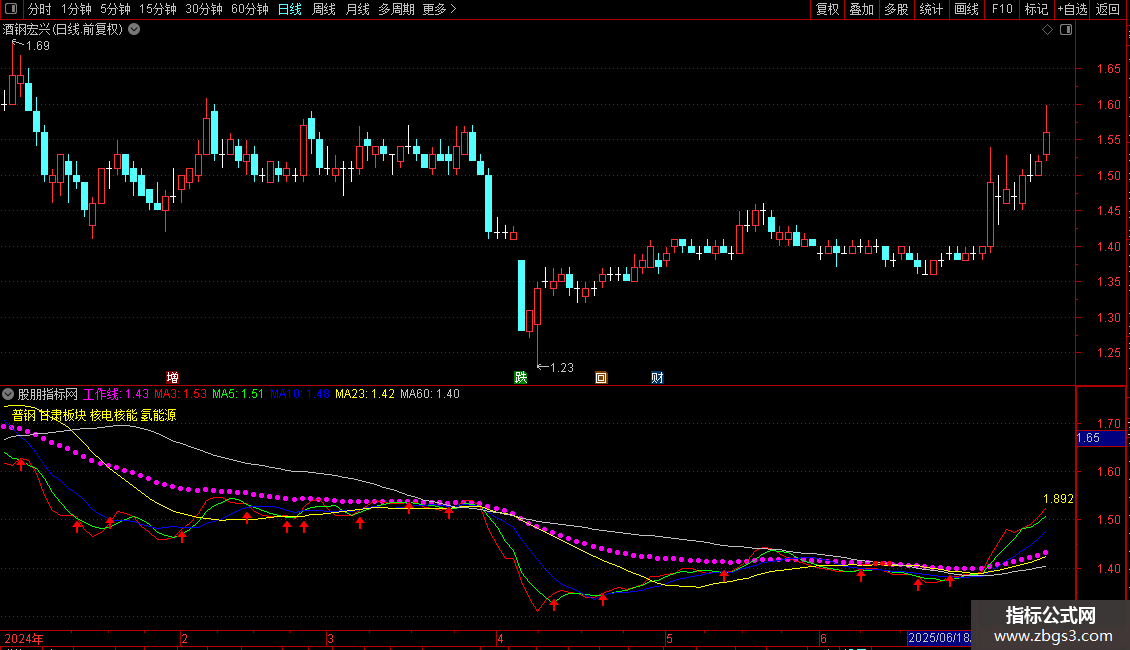This screenshot has width=1130, height=650.
Task: Expand the 股朋指标网 indicator dropdown arrow
Action: 8,394
